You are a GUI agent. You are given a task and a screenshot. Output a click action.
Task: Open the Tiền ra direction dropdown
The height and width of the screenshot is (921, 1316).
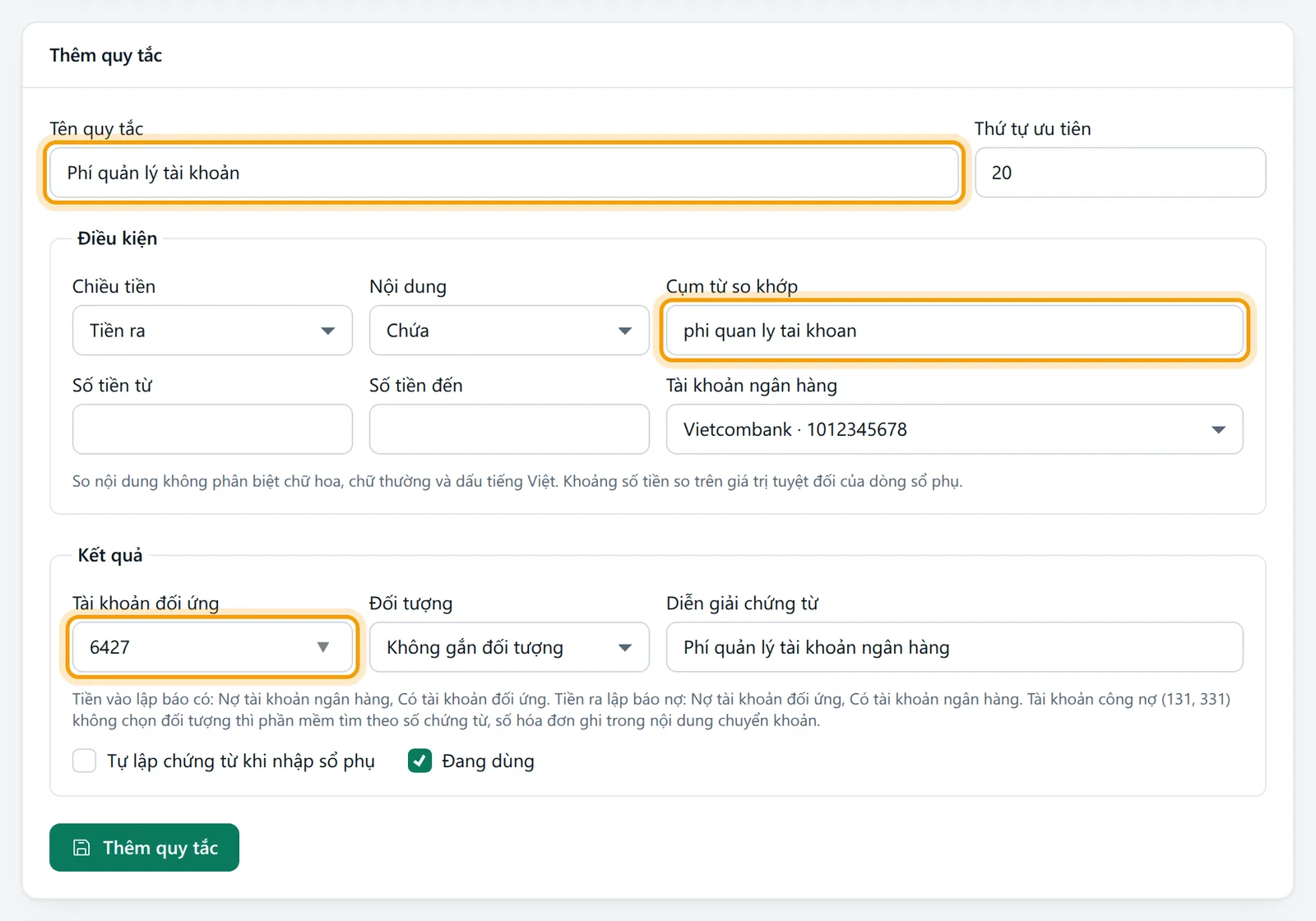[x=212, y=331]
